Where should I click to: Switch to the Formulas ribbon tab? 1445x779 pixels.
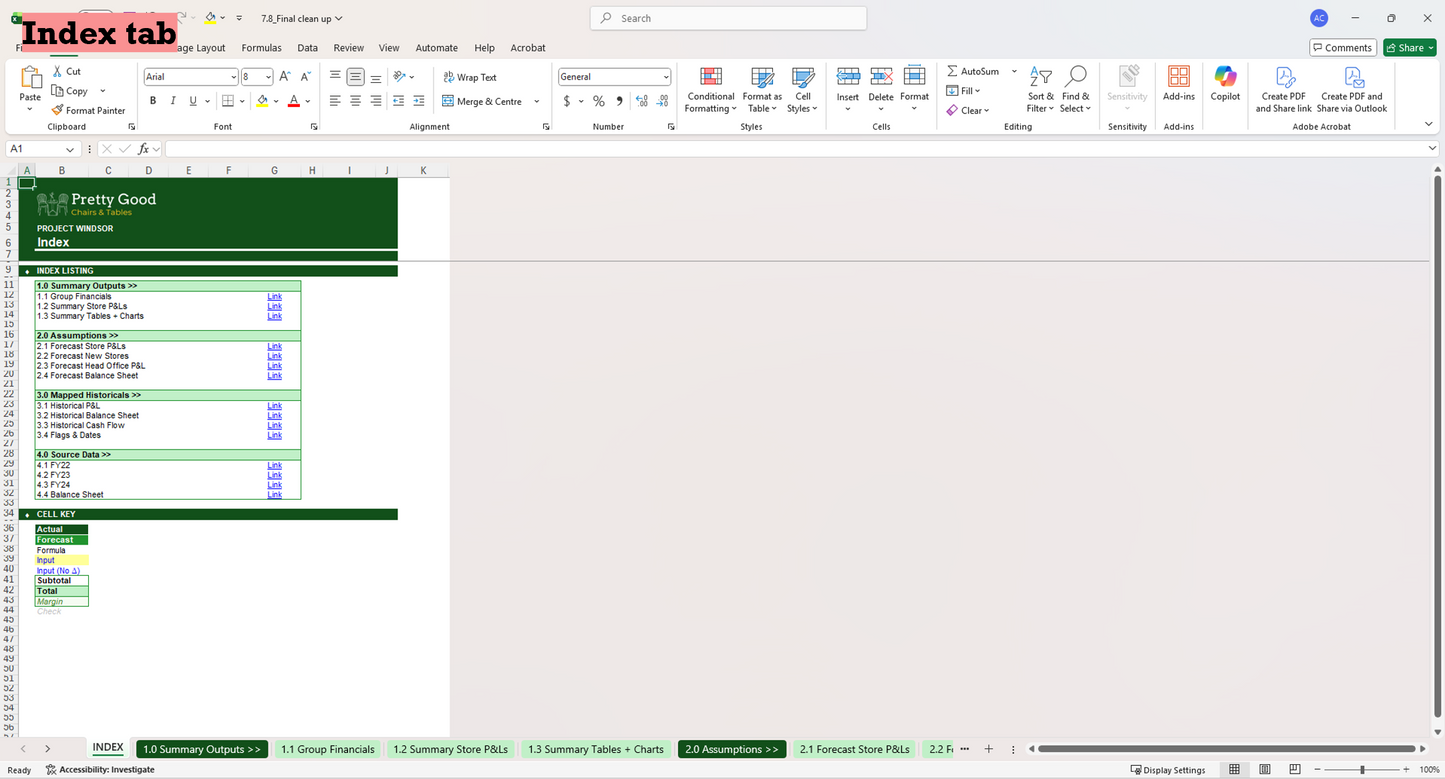pyautogui.click(x=261, y=47)
